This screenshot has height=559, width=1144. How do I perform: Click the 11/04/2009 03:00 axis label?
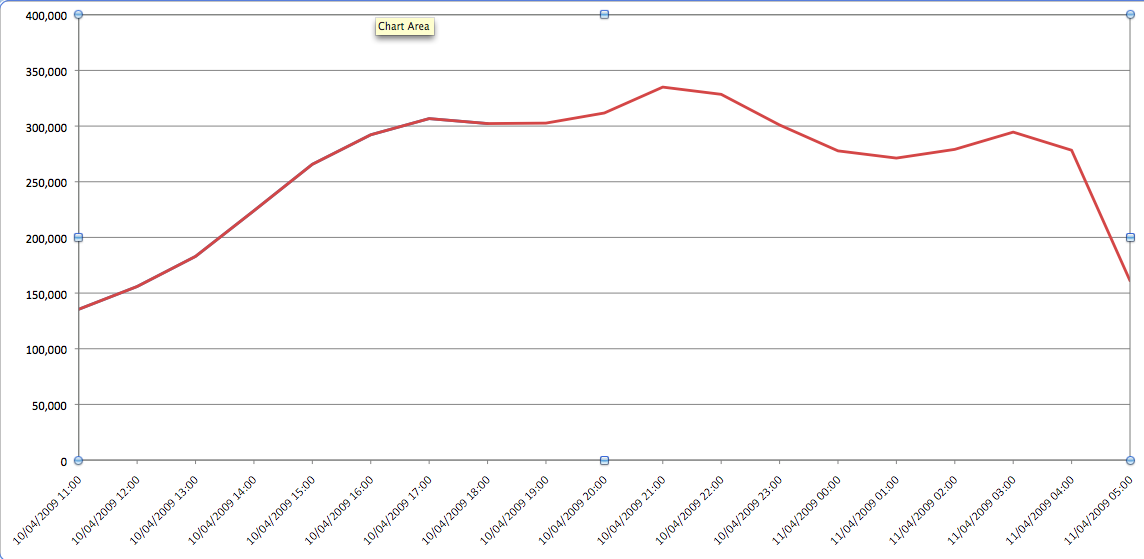(x=981, y=509)
